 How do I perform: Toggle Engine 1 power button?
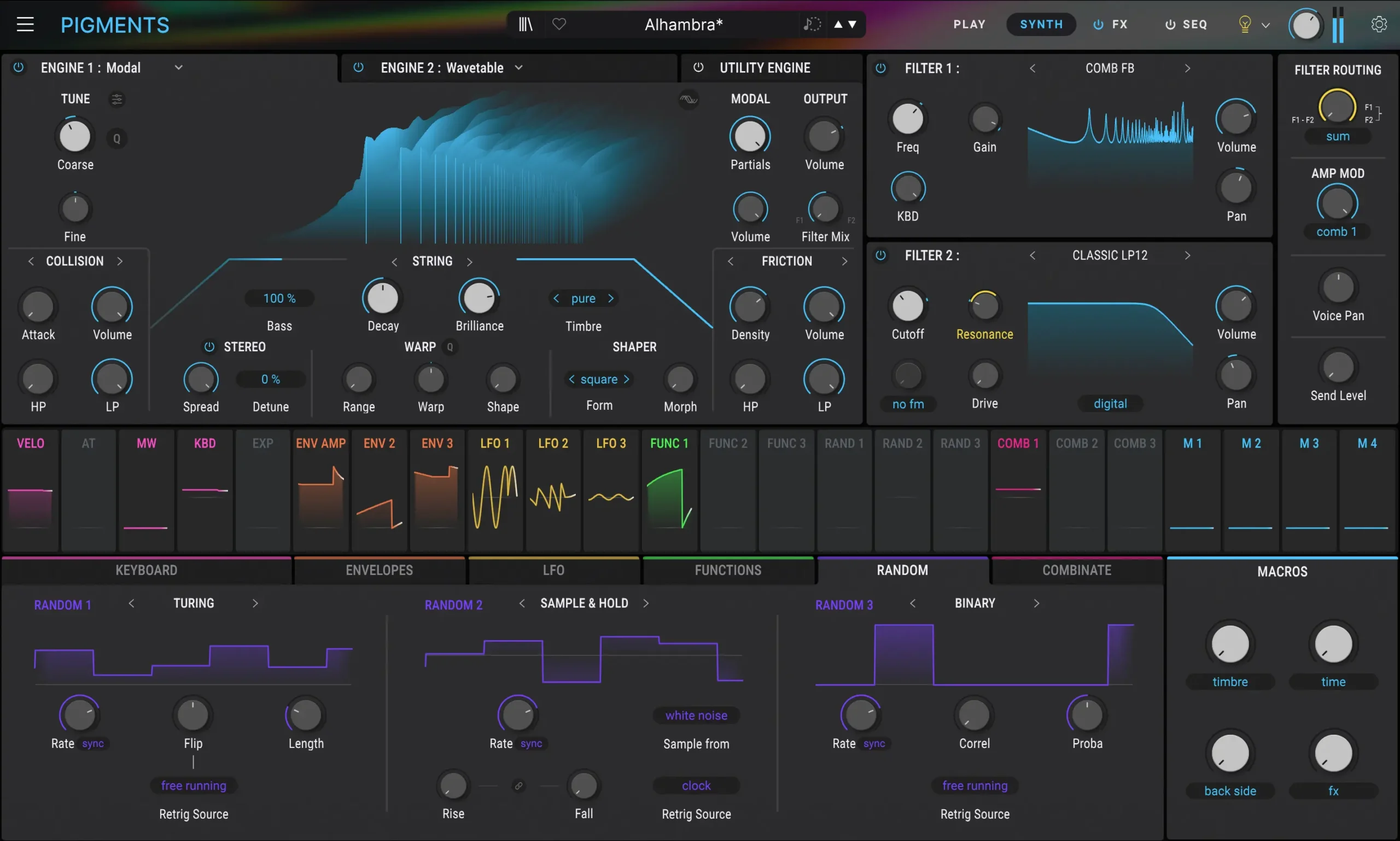[19, 67]
